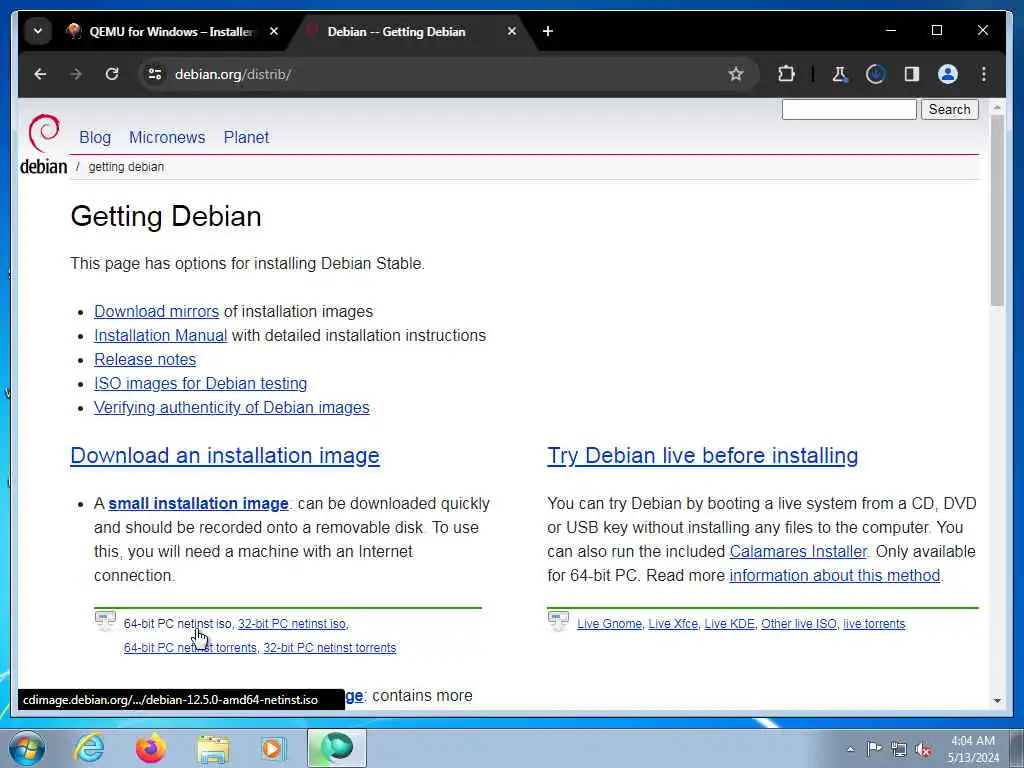Click Try Debian live before installing heading

coord(703,455)
